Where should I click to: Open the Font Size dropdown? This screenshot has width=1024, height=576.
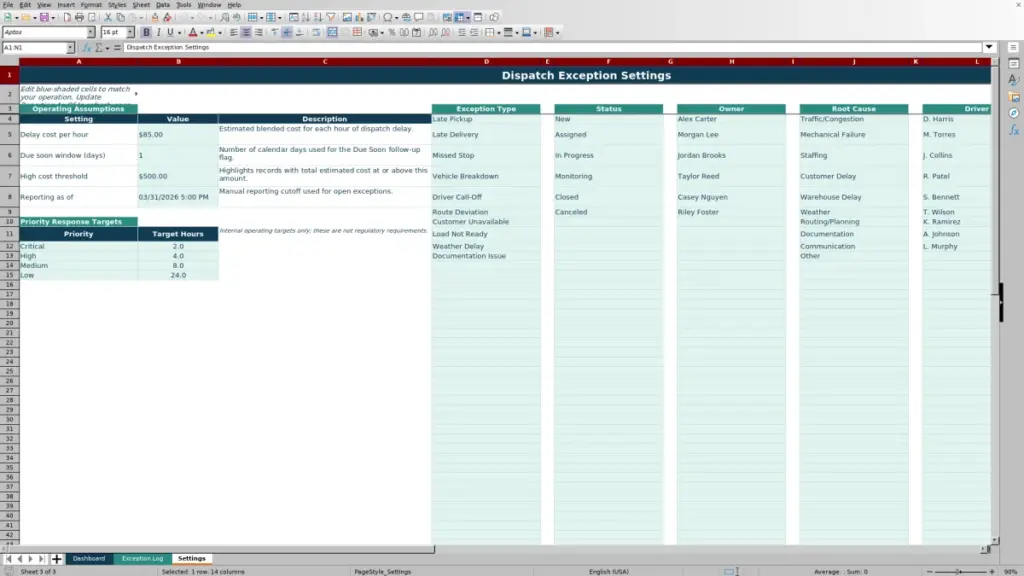(x=130, y=32)
